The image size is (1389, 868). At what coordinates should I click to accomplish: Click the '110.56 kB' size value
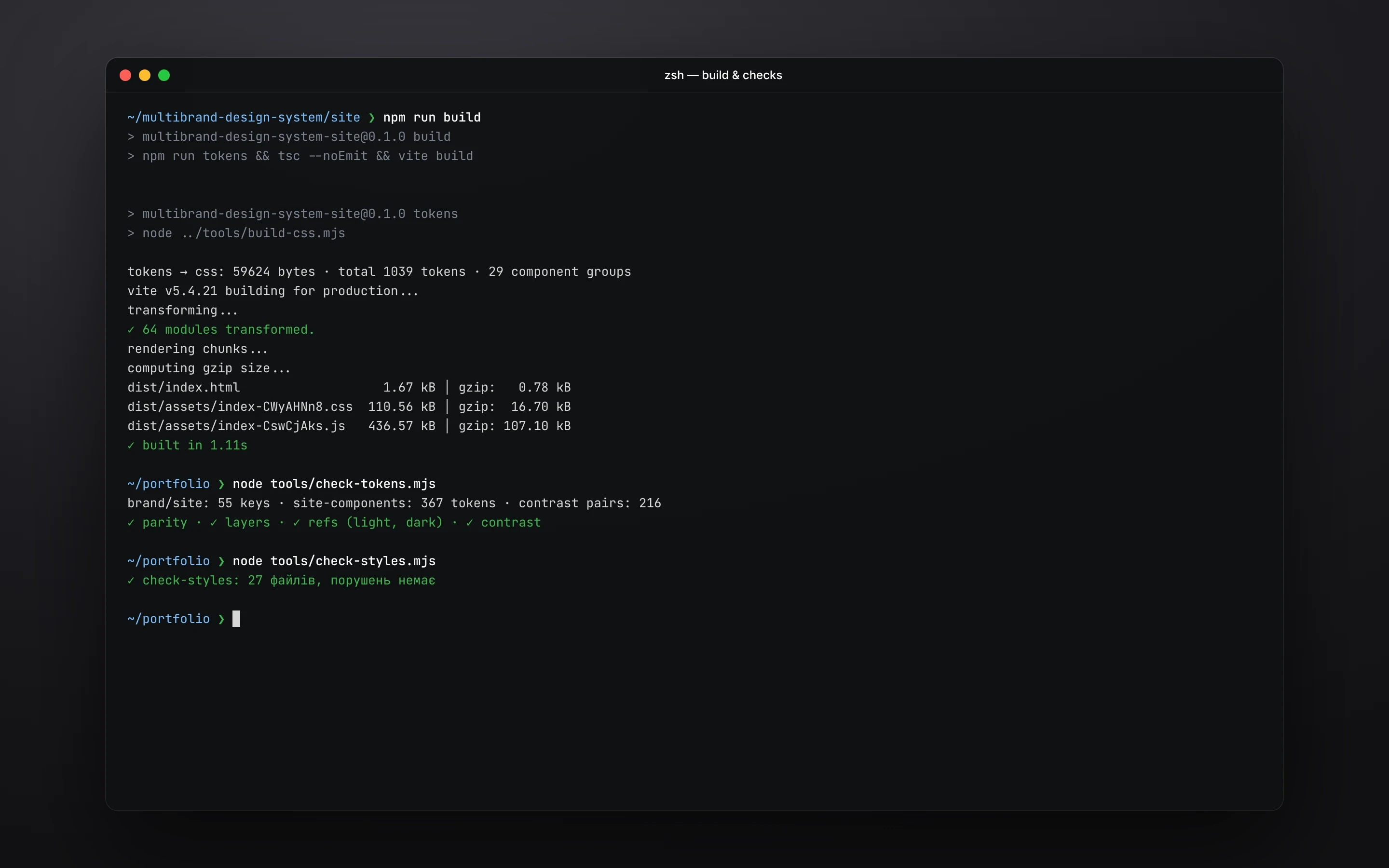(x=402, y=407)
